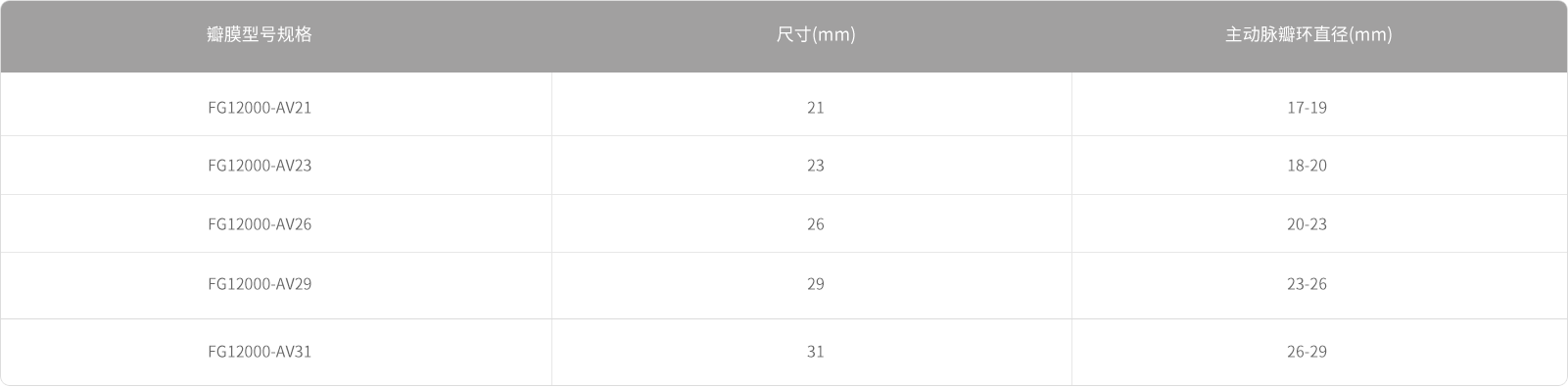Click the grey table header bar

pos(784,36)
